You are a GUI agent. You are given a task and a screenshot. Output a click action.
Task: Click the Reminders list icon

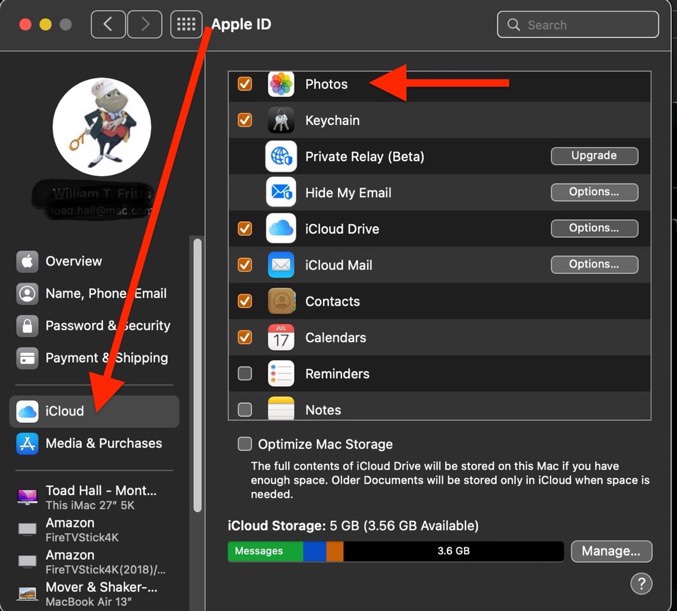281,374
